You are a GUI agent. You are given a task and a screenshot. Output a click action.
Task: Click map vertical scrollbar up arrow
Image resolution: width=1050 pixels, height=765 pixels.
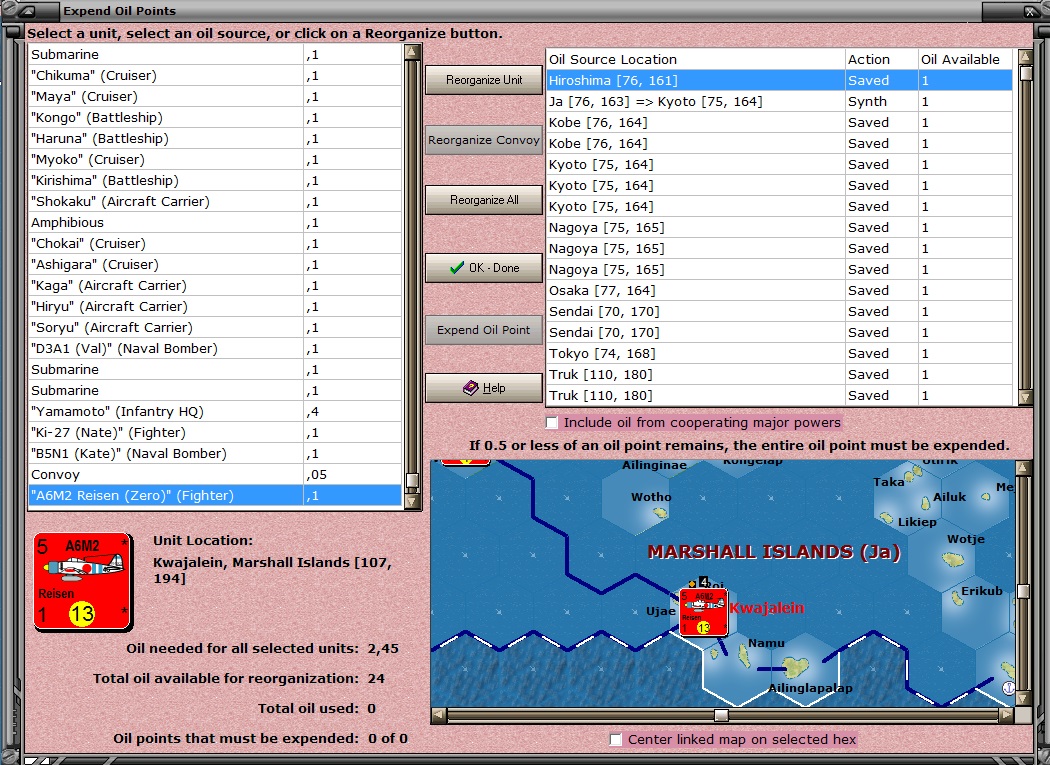(x=1023, y=467)
